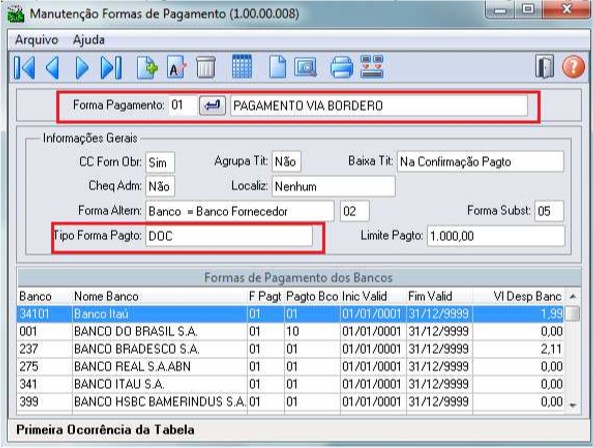Click the exit door icon
Screen dimensions: 593x448
[x=544, y=67]
